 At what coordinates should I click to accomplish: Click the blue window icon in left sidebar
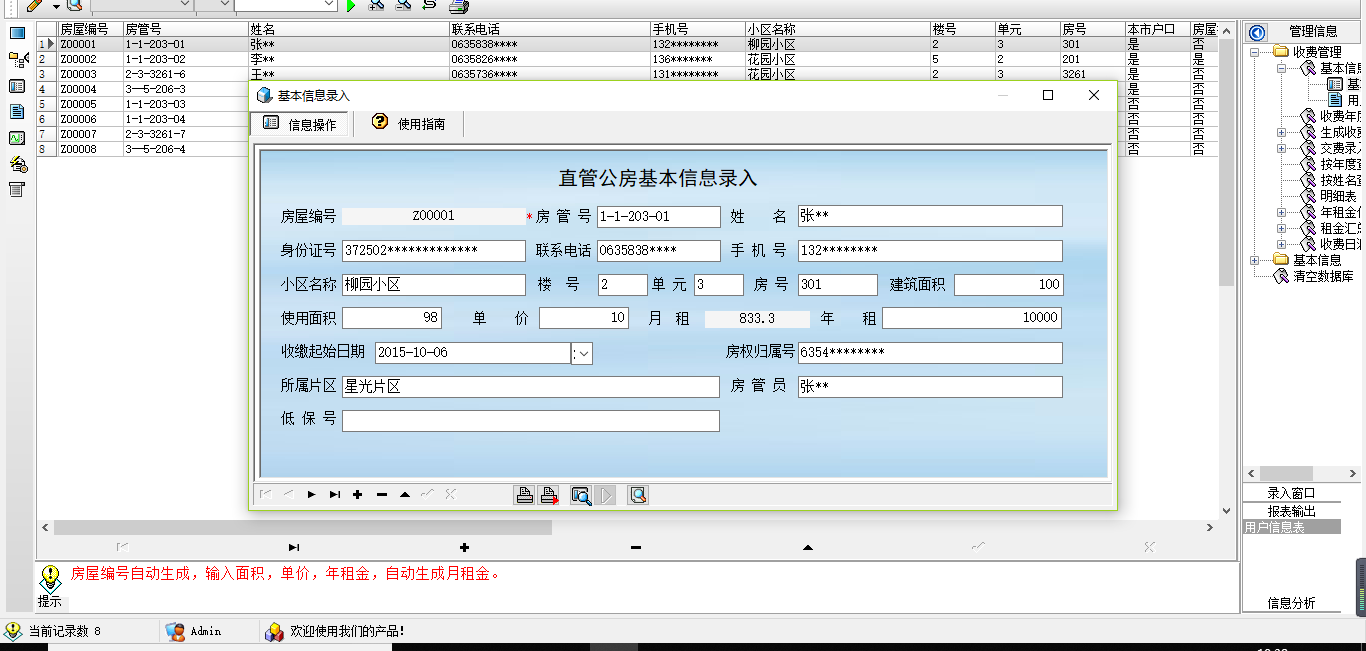[x=17, y=33]
